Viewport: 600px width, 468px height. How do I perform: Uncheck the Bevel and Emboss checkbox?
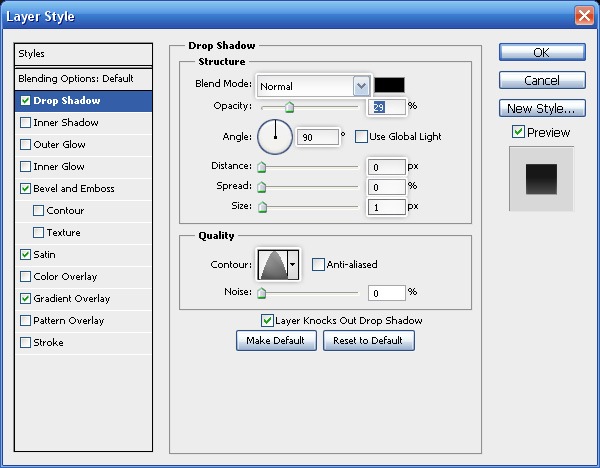(x=25, y=189)
